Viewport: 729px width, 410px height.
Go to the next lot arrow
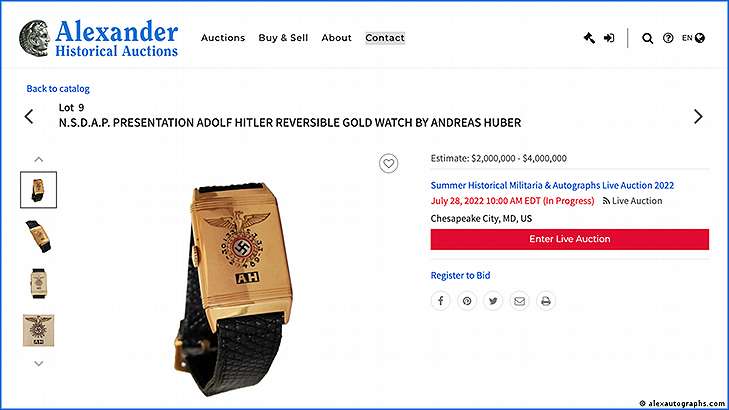point(698,116)
